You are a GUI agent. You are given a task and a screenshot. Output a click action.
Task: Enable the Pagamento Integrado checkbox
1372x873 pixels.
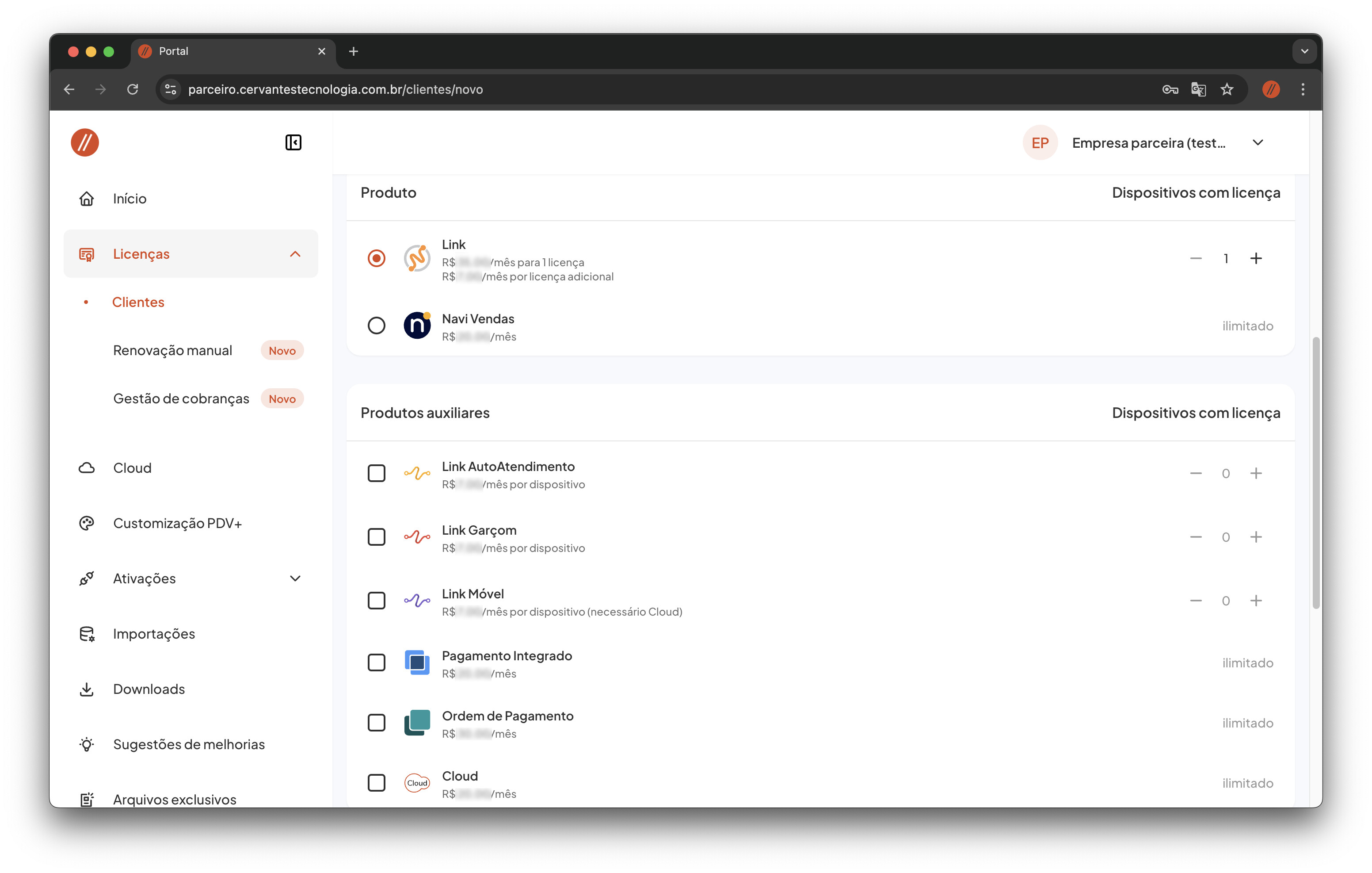point(376,662)
